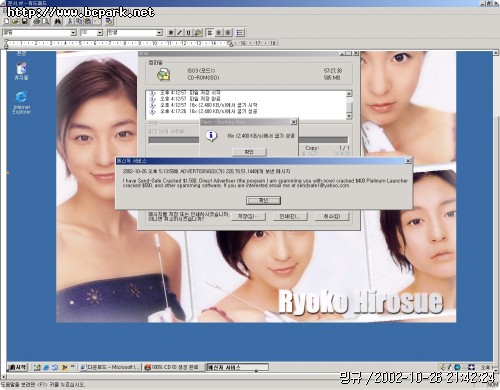Image resolution: width=500 pixels, height=390 pixels.
Task: Click the 585 MB size value in Nero
Action: [x=332, y=77]
